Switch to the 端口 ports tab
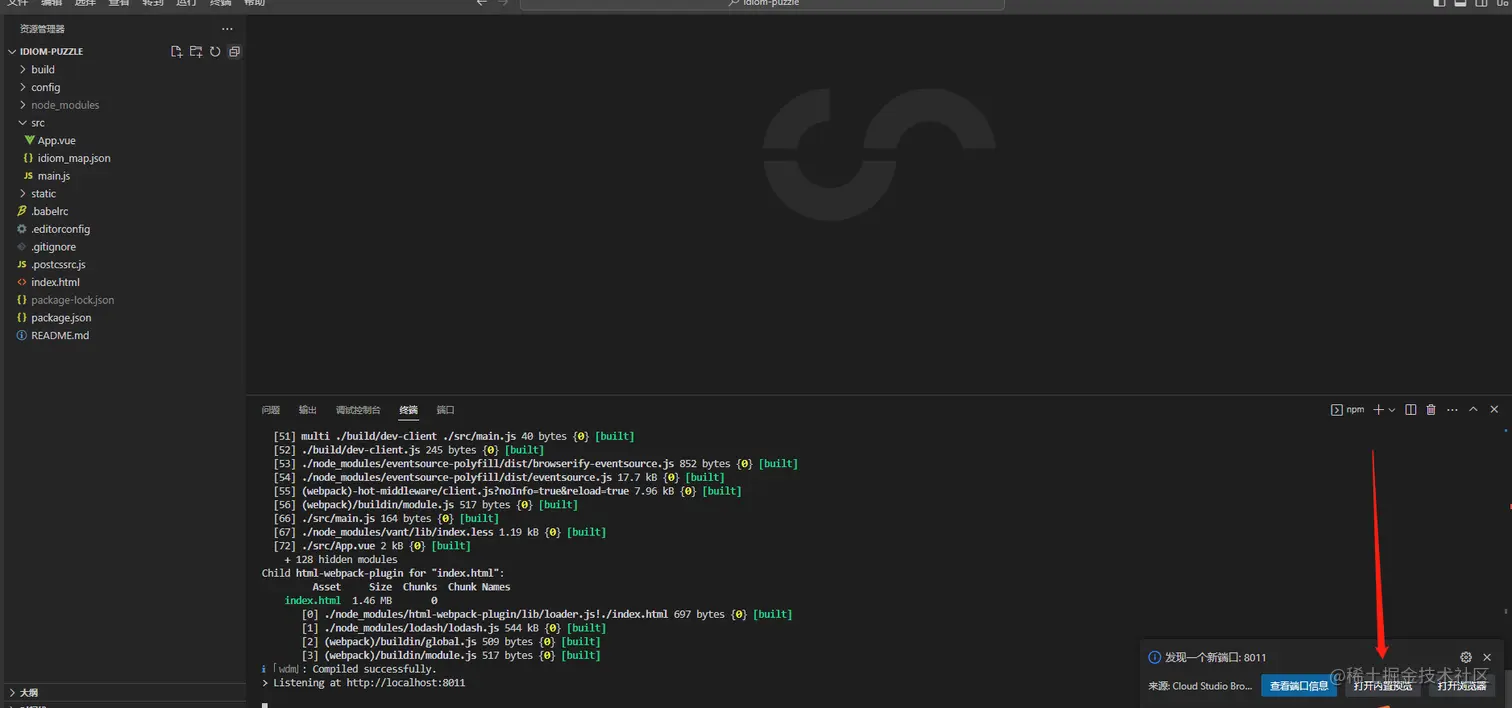 click(446, 410)
